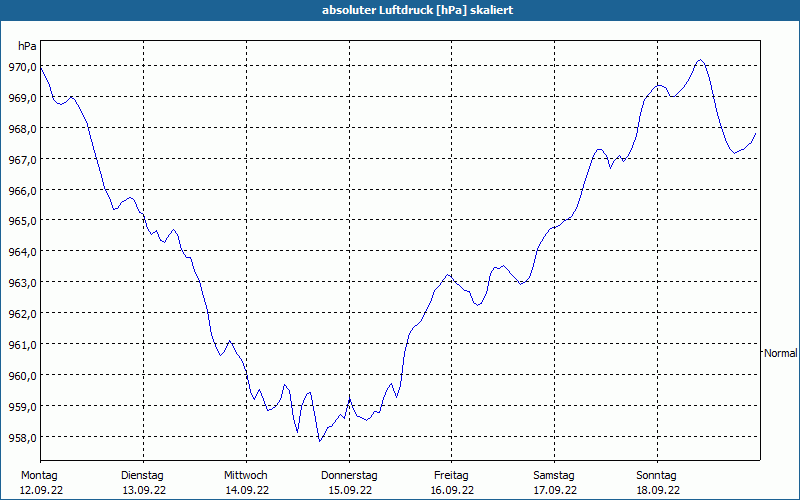The image size is (800, 500).
Task: Click the 959,0 axis value
Action: point(22,407)
